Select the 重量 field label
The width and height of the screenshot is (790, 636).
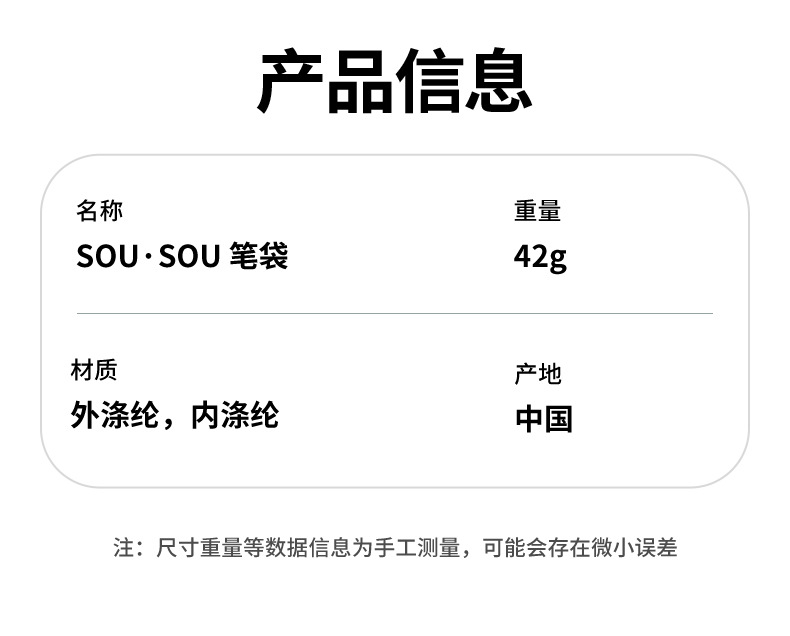tap(538, 211)
